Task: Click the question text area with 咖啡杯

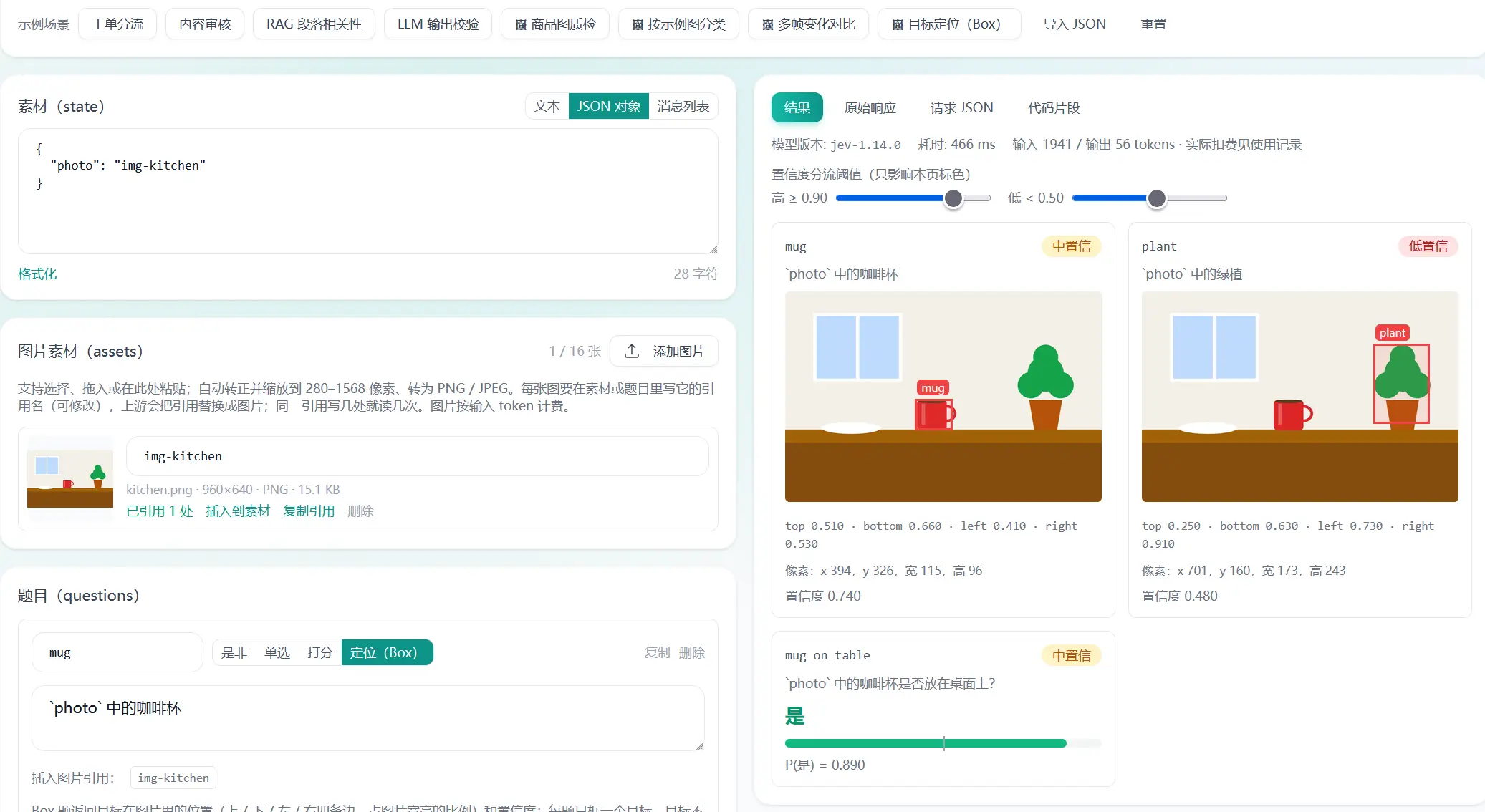Action: pyautogui.click(x=368, y=718)
